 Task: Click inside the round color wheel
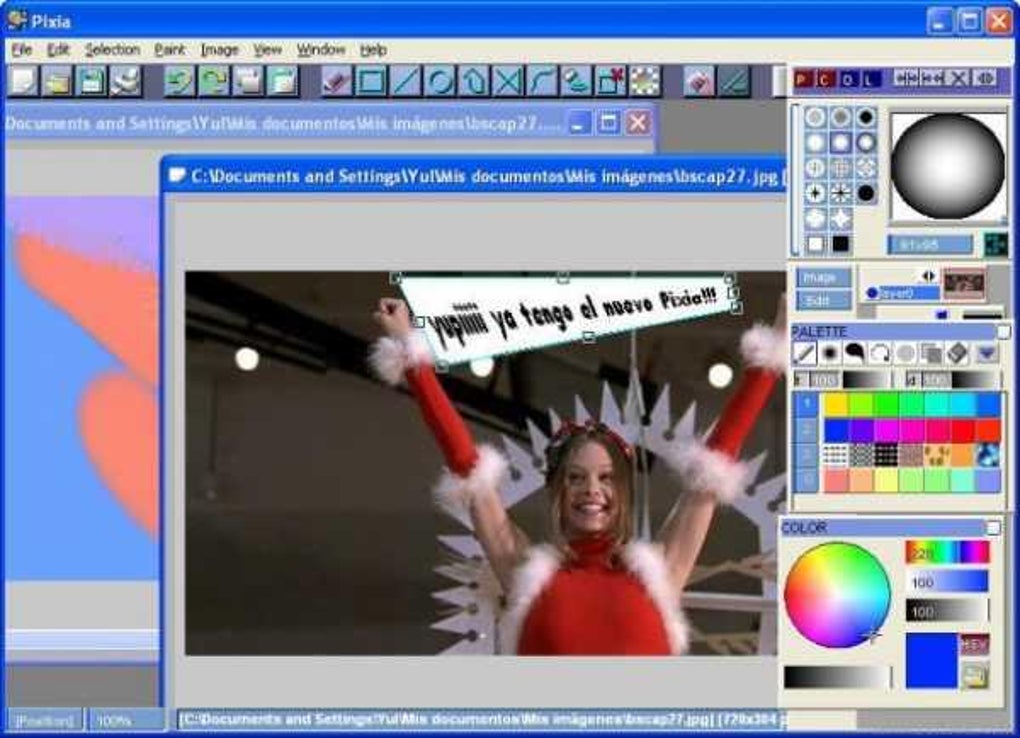coord(837,595)
